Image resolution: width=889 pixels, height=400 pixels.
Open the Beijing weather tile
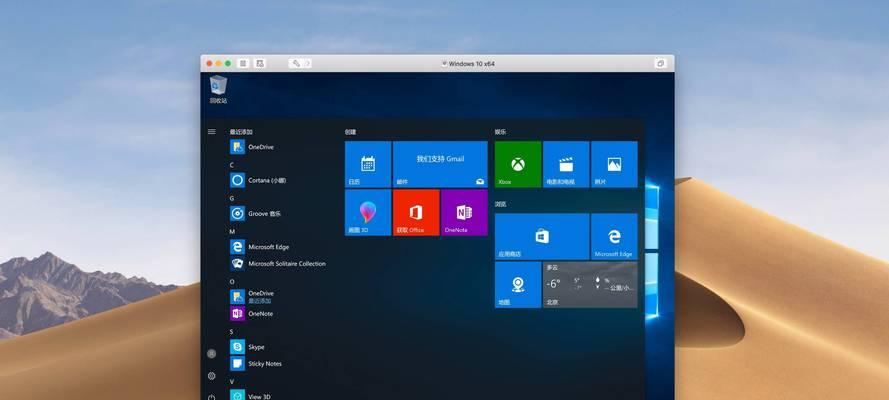point(590,285)
